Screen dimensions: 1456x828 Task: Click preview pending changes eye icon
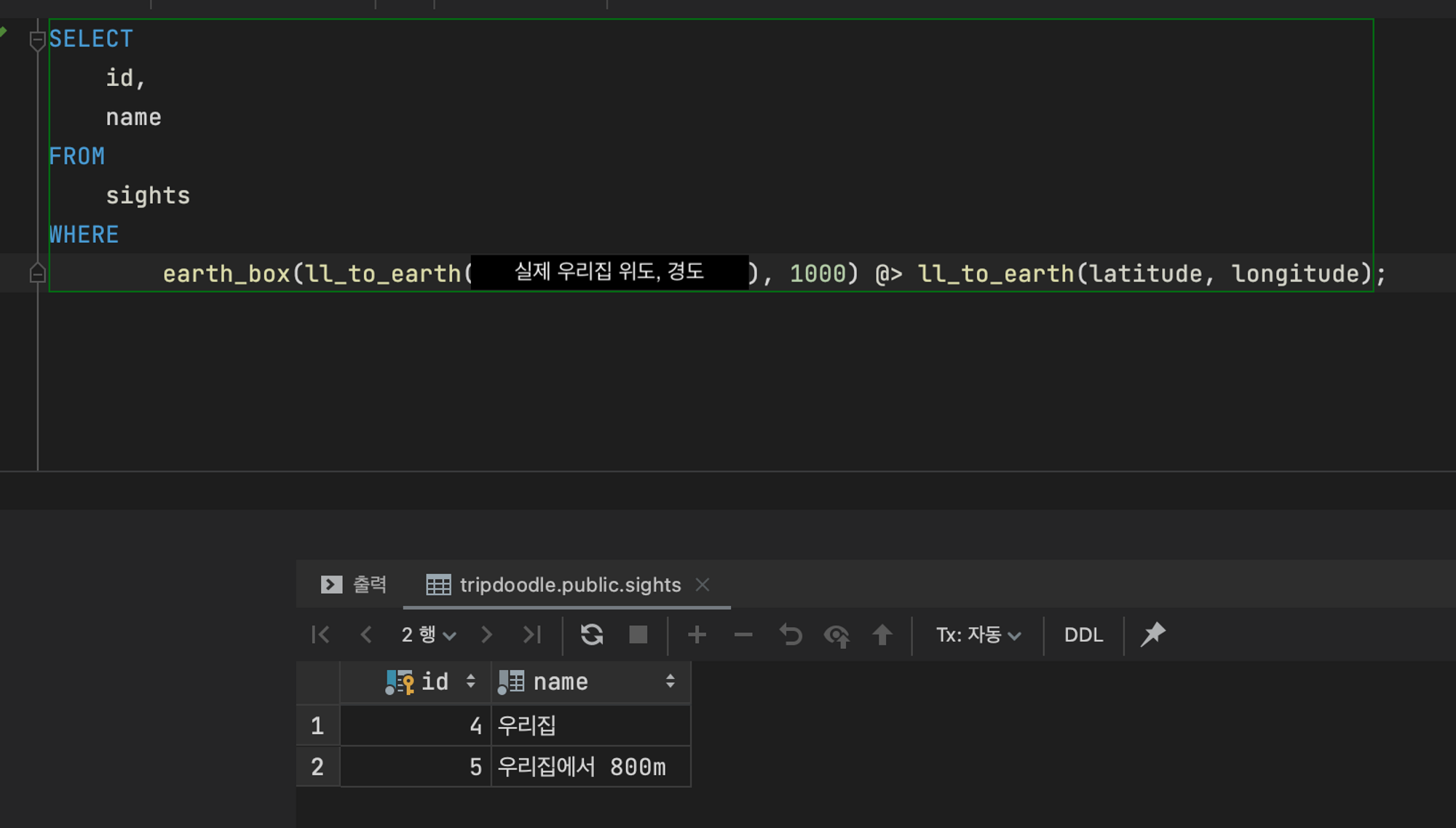(x=836, y=635)
